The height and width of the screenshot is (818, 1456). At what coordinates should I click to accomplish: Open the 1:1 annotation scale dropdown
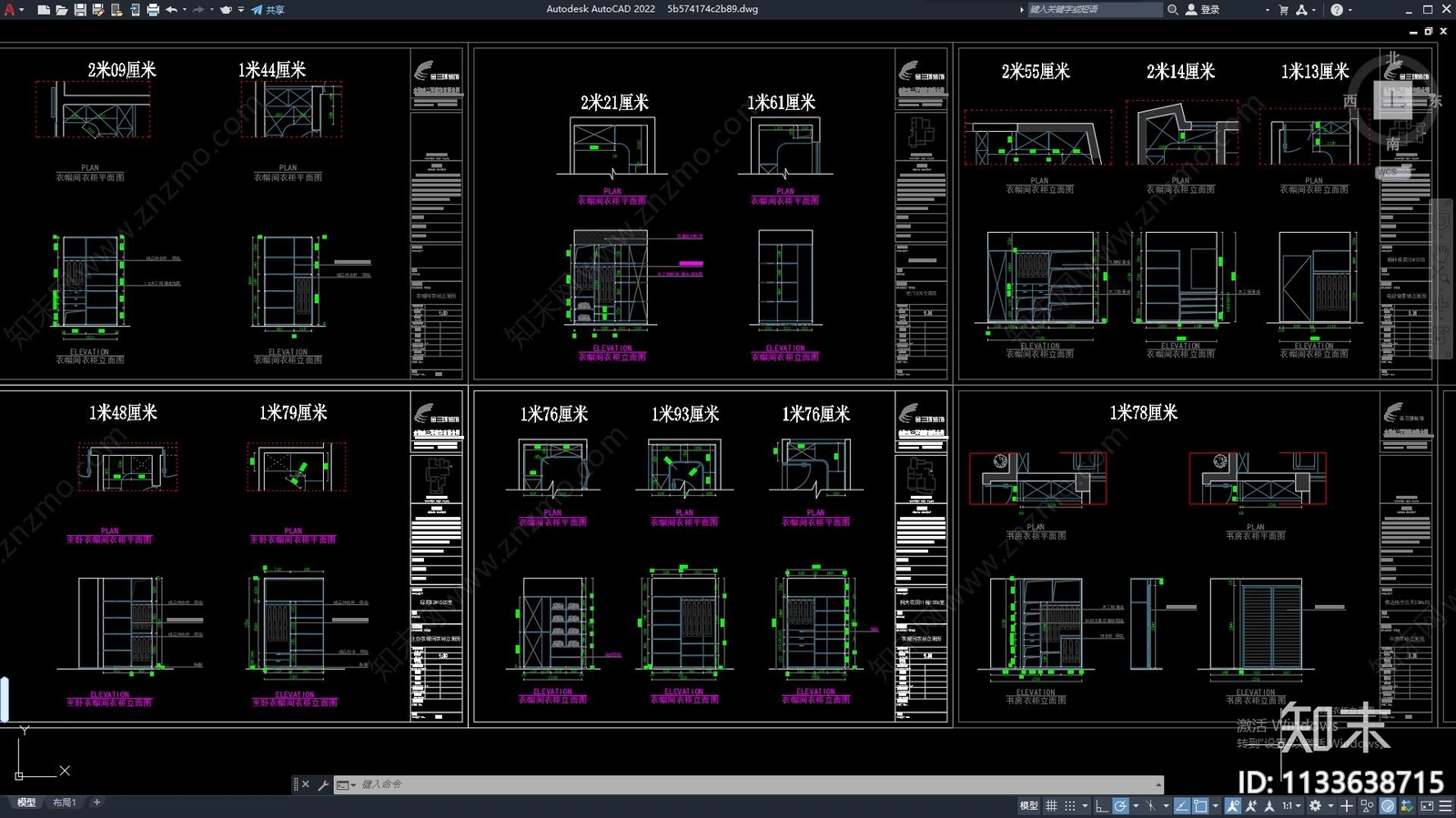1290,806
